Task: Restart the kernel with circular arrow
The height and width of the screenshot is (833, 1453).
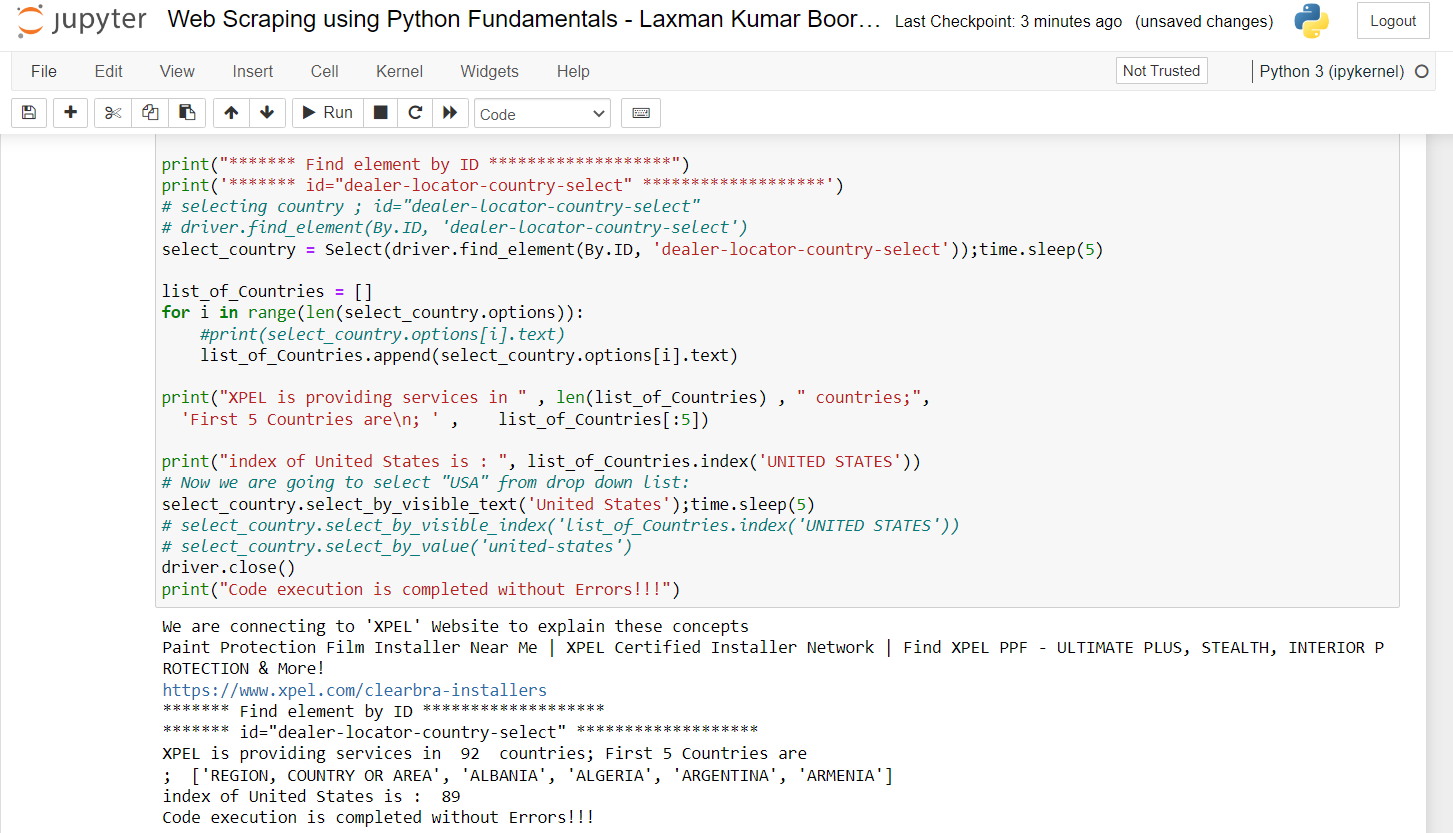Action: coord(415,113)
